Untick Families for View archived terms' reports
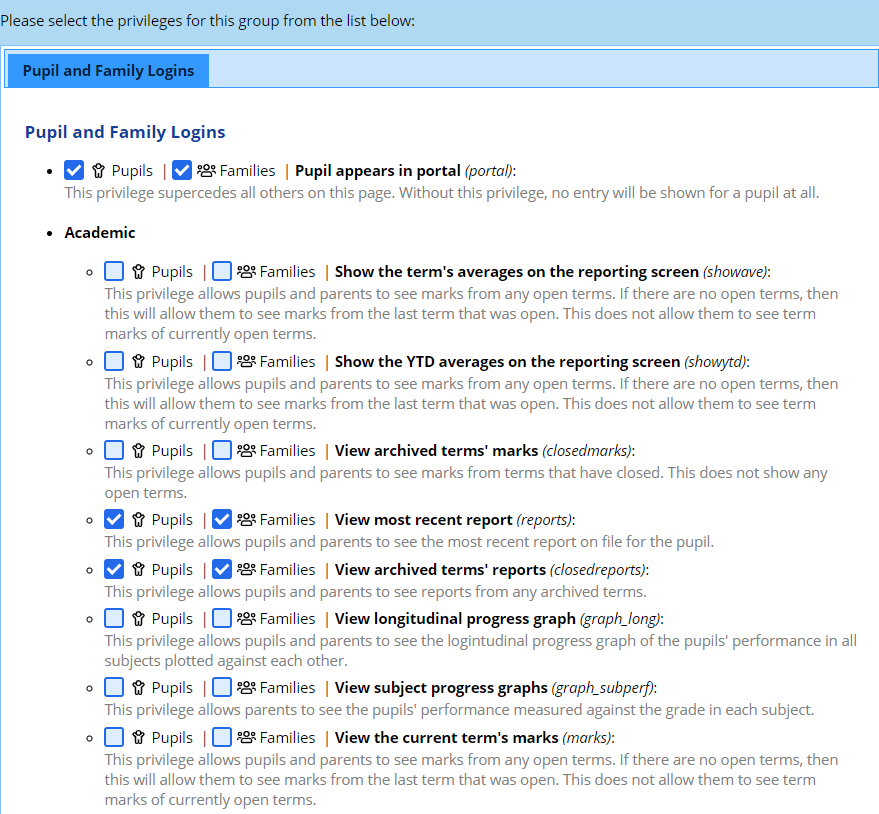The height and width of the screenshot is (814, 879). [222, 569]
